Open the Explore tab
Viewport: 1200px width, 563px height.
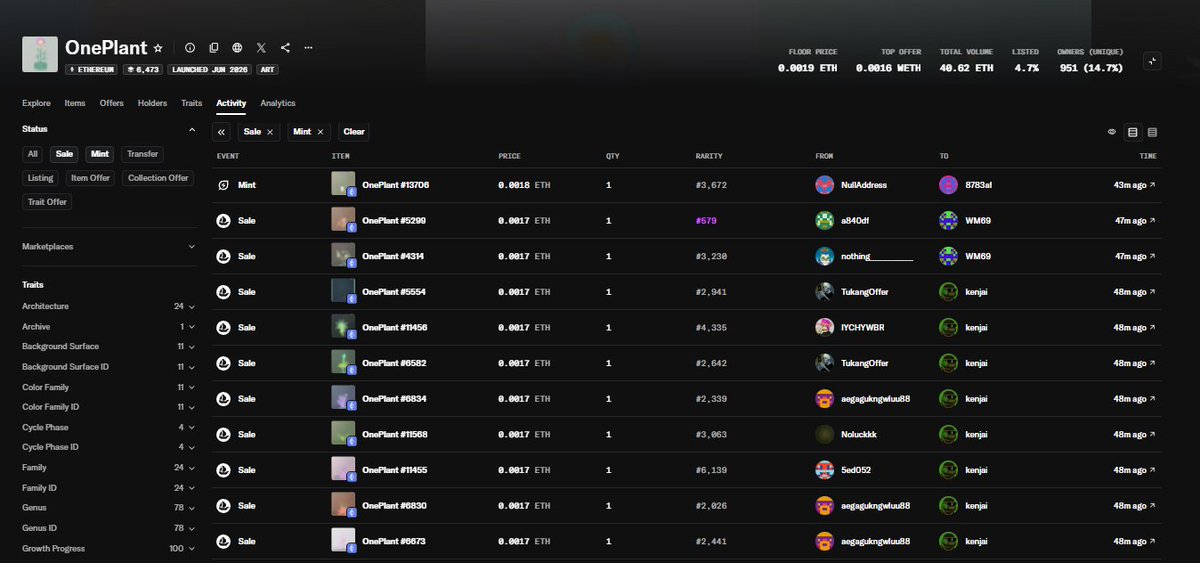pos(36,103)
